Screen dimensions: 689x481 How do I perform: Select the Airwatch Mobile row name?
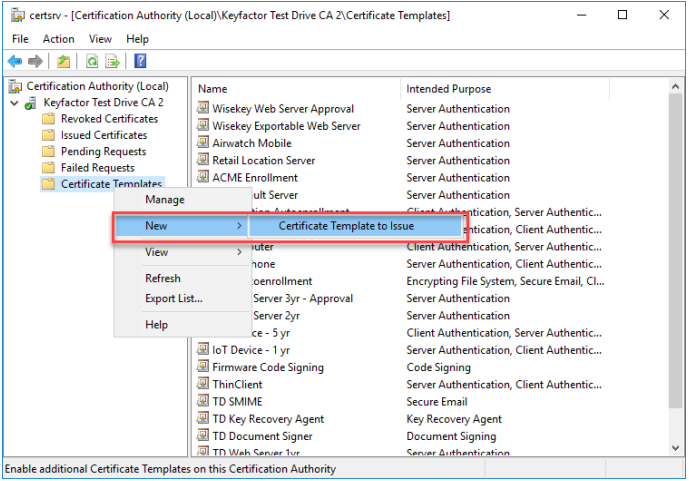[x=252, y=143]
